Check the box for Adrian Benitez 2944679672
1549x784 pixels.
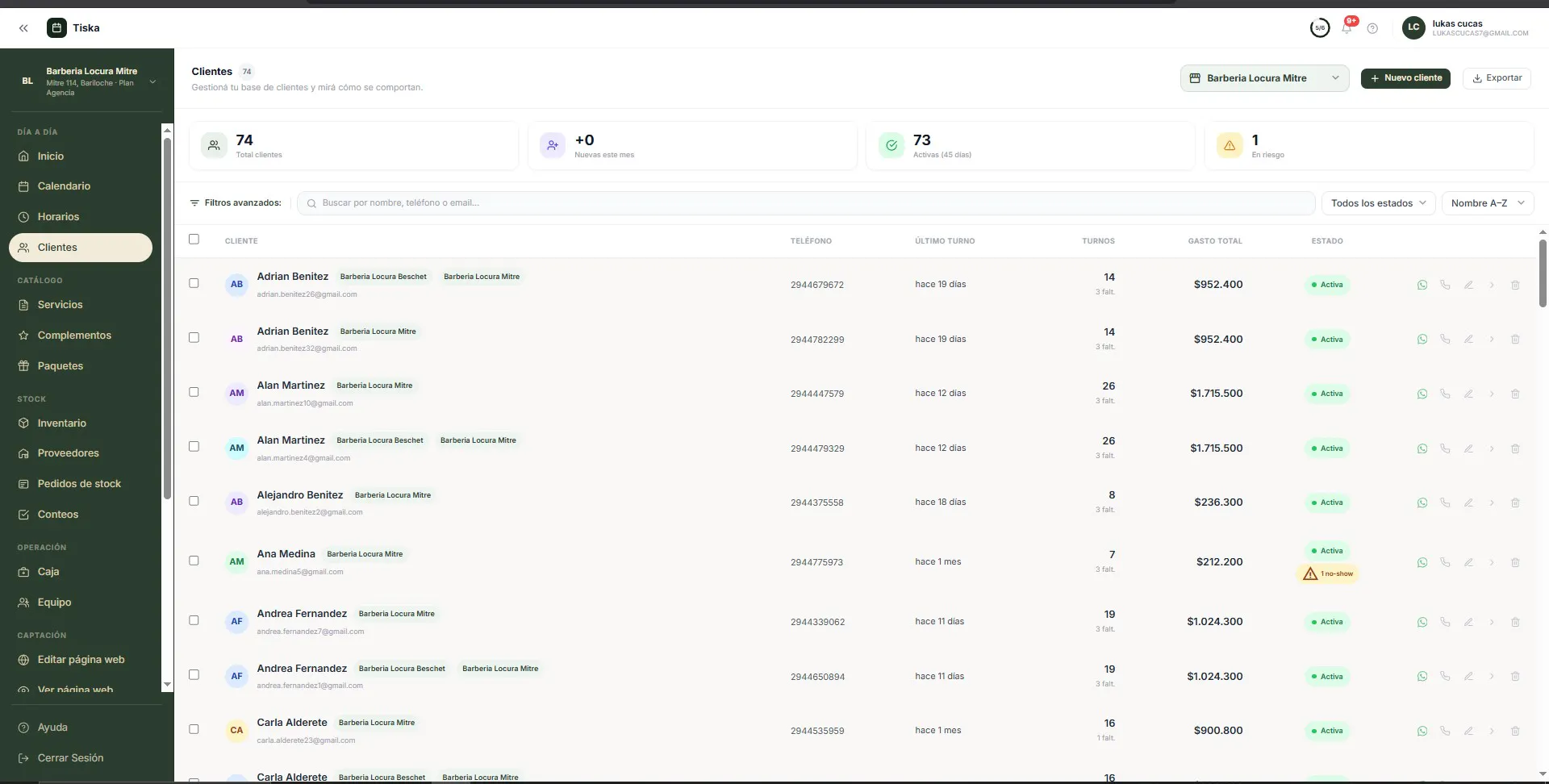pos(194,283)
